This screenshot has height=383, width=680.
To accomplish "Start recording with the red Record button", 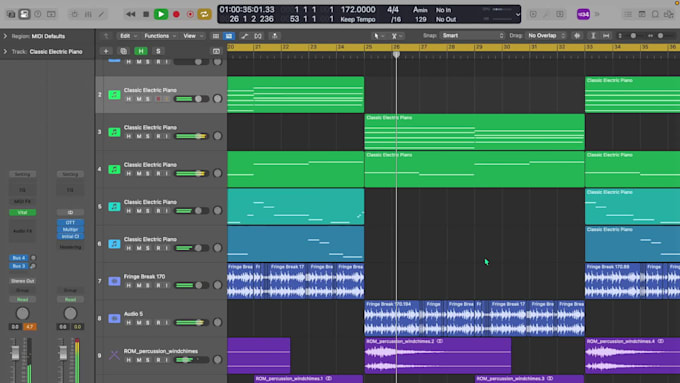I will tap(176, 14).
